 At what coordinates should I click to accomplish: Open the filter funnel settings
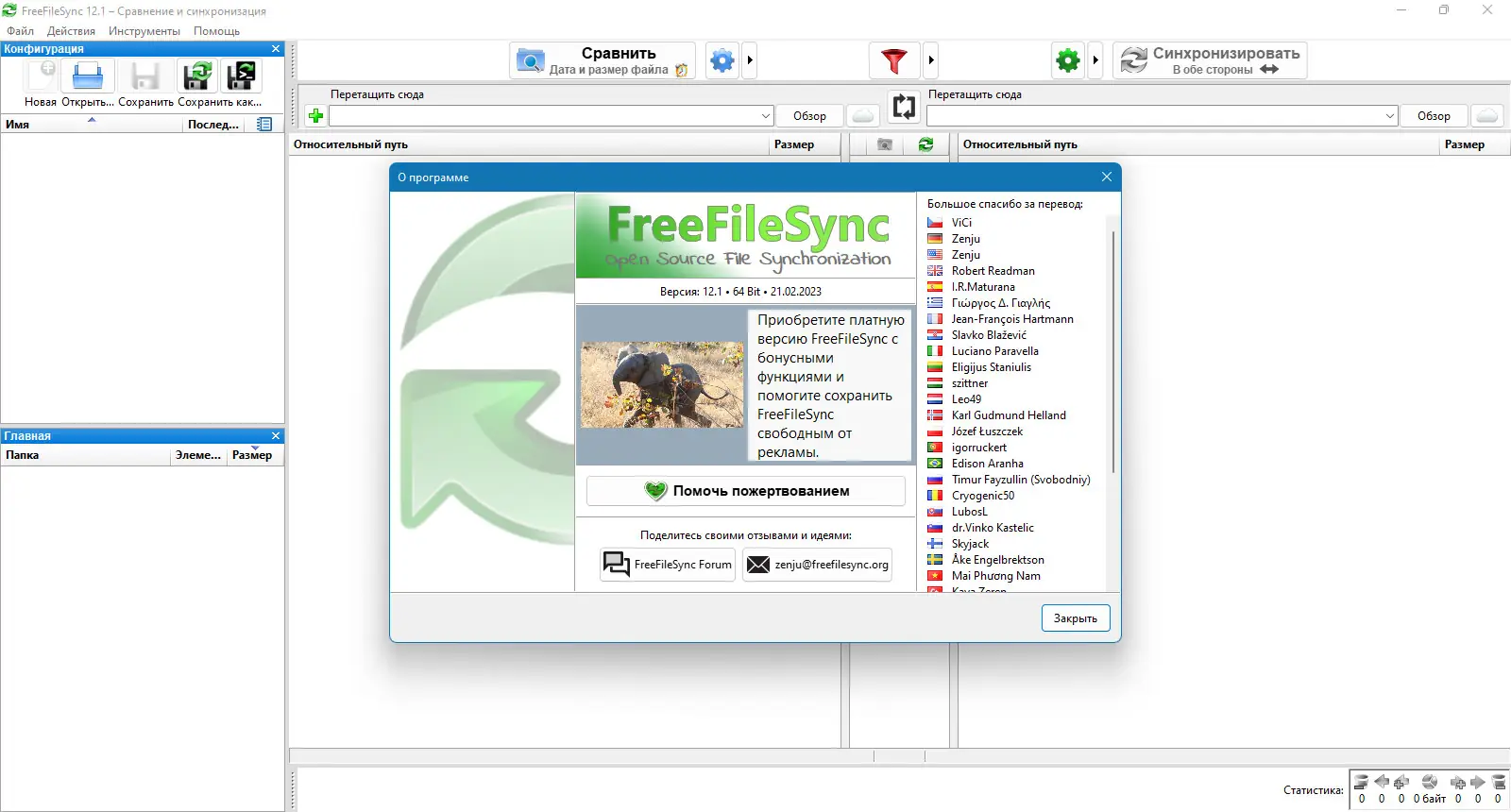coord(893,60)
